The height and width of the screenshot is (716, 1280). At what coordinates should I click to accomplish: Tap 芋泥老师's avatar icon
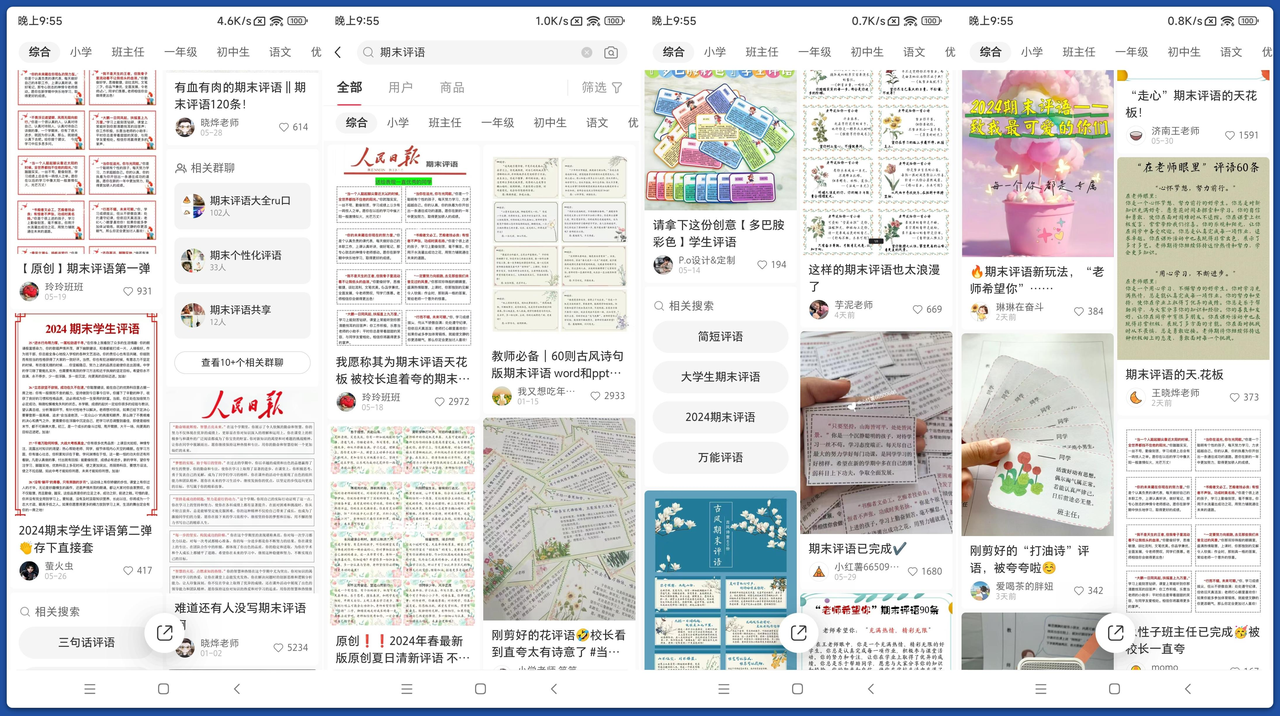click(x=819, y=309)
